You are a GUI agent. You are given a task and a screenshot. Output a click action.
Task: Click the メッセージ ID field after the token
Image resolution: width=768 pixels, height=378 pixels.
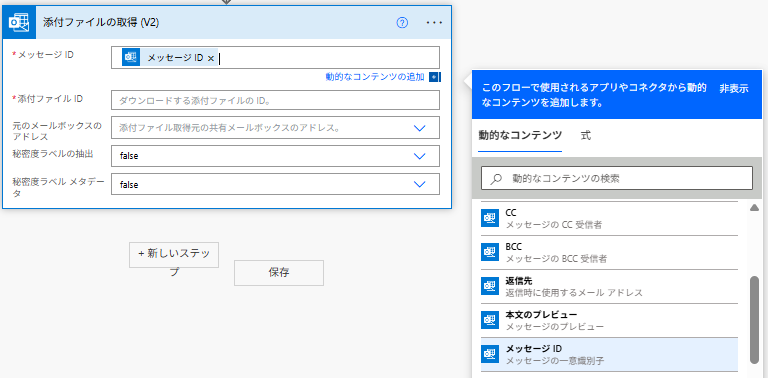pos(328,58)
